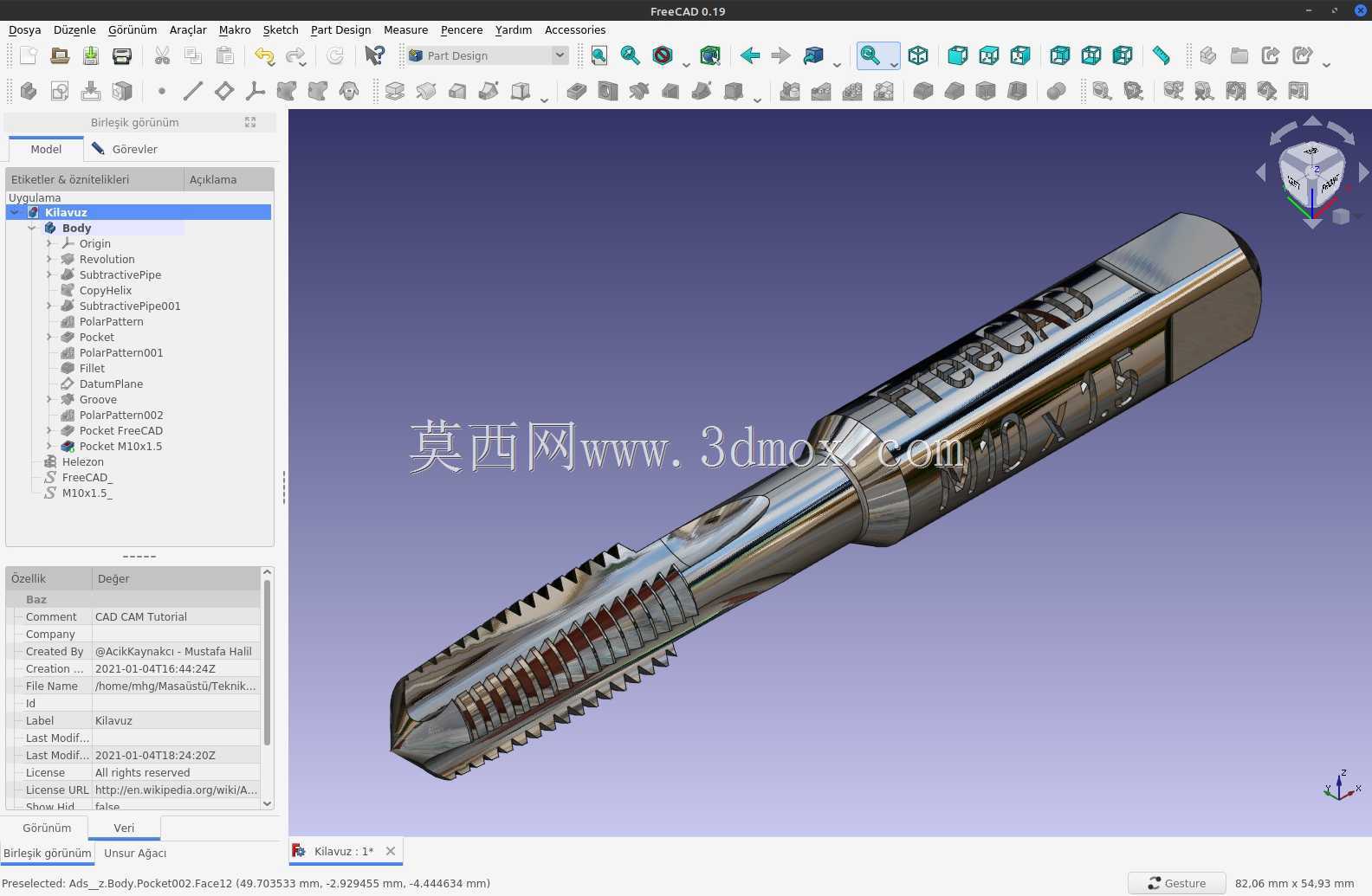Click the Fit All view icon
This screenshot has width=1372, height=896.
(599, 55)
